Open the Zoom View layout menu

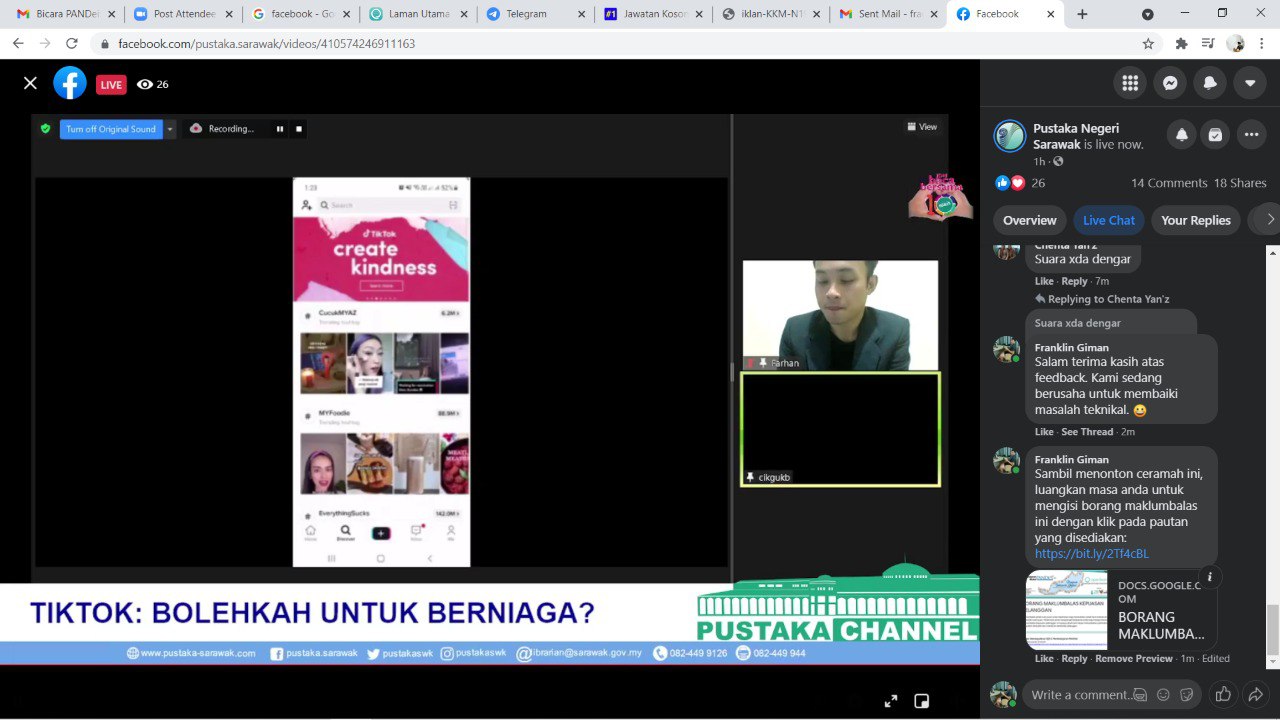[x=922, y=127]
